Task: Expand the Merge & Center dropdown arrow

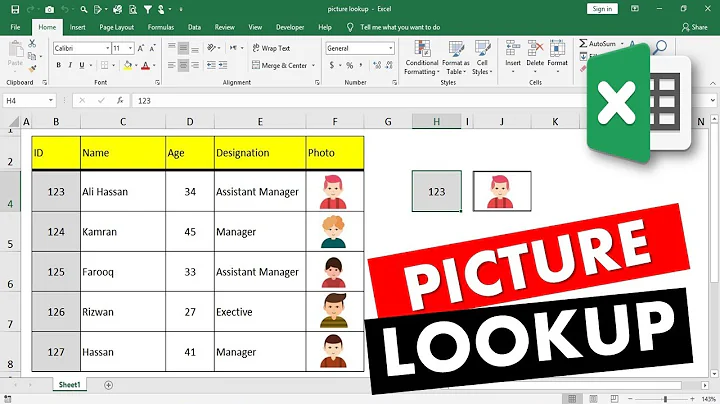Action: click(313, 66)
